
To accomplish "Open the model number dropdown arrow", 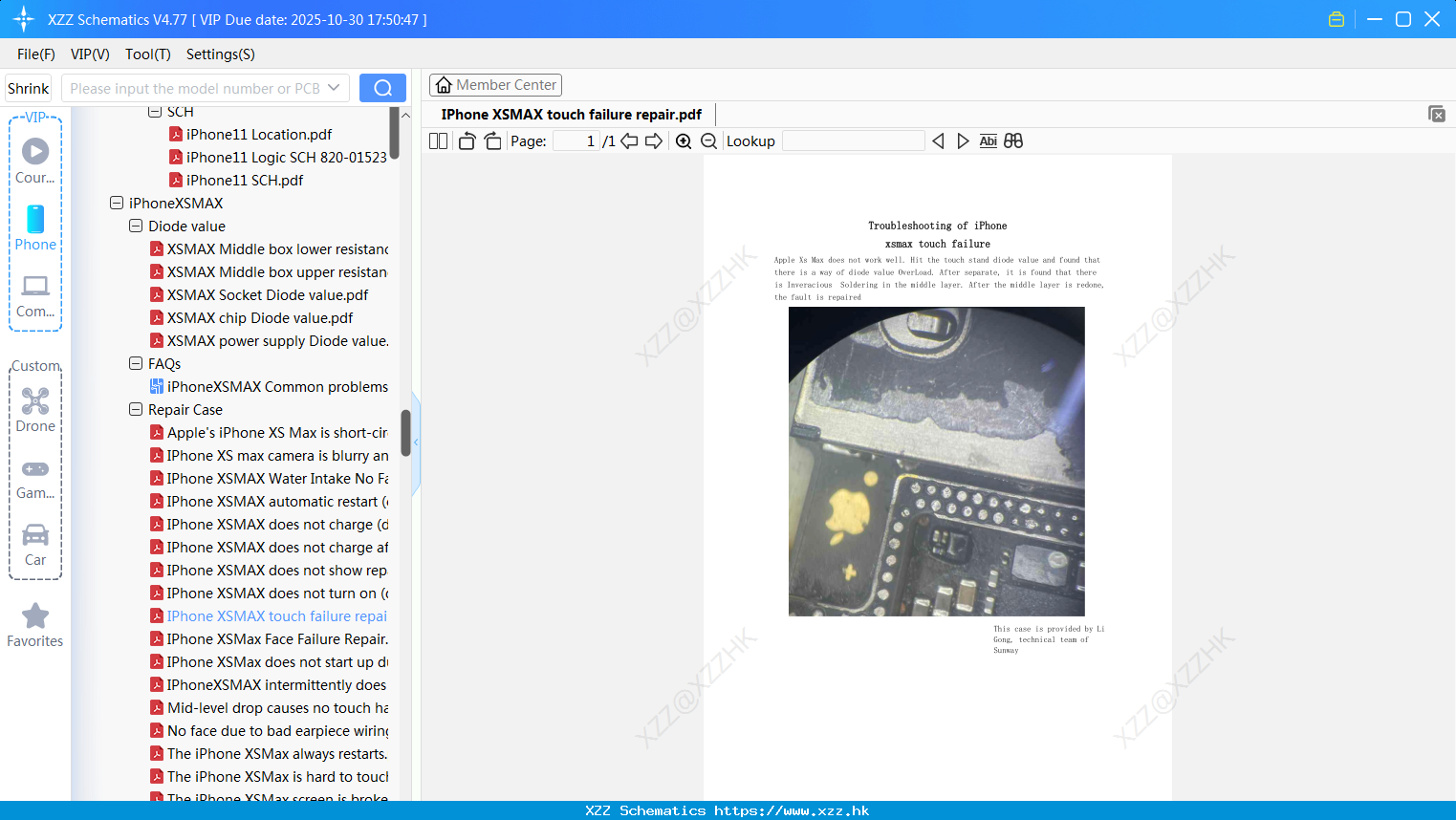I will pos(334,88).
